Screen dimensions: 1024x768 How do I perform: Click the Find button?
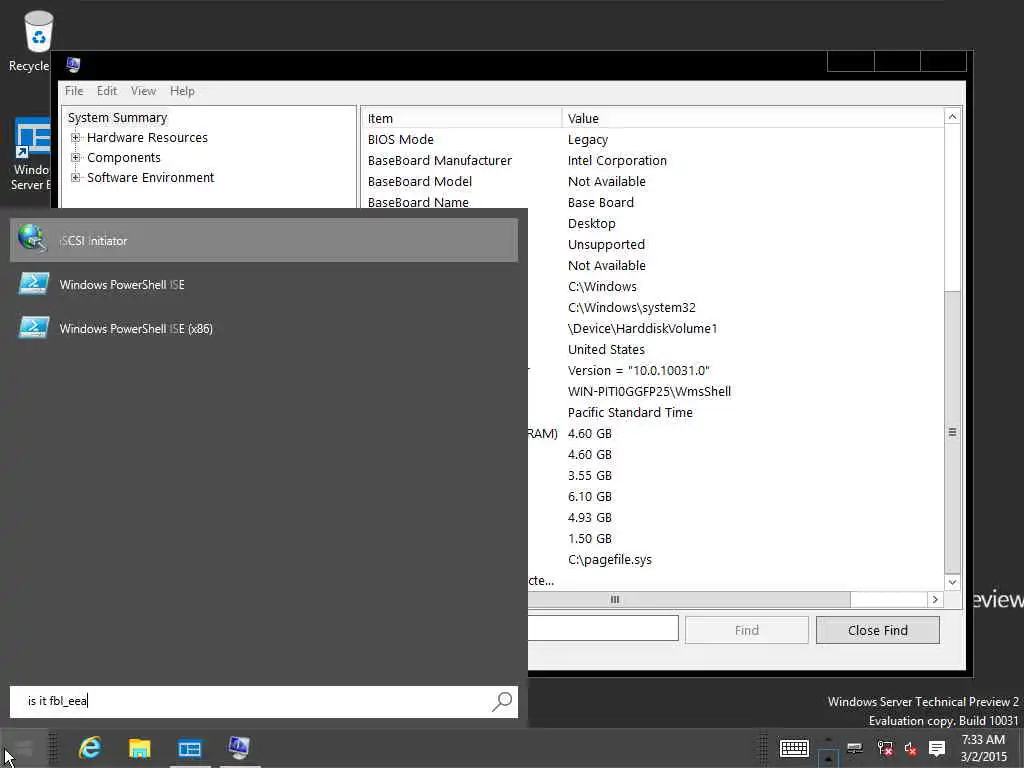tap(746, 630)
